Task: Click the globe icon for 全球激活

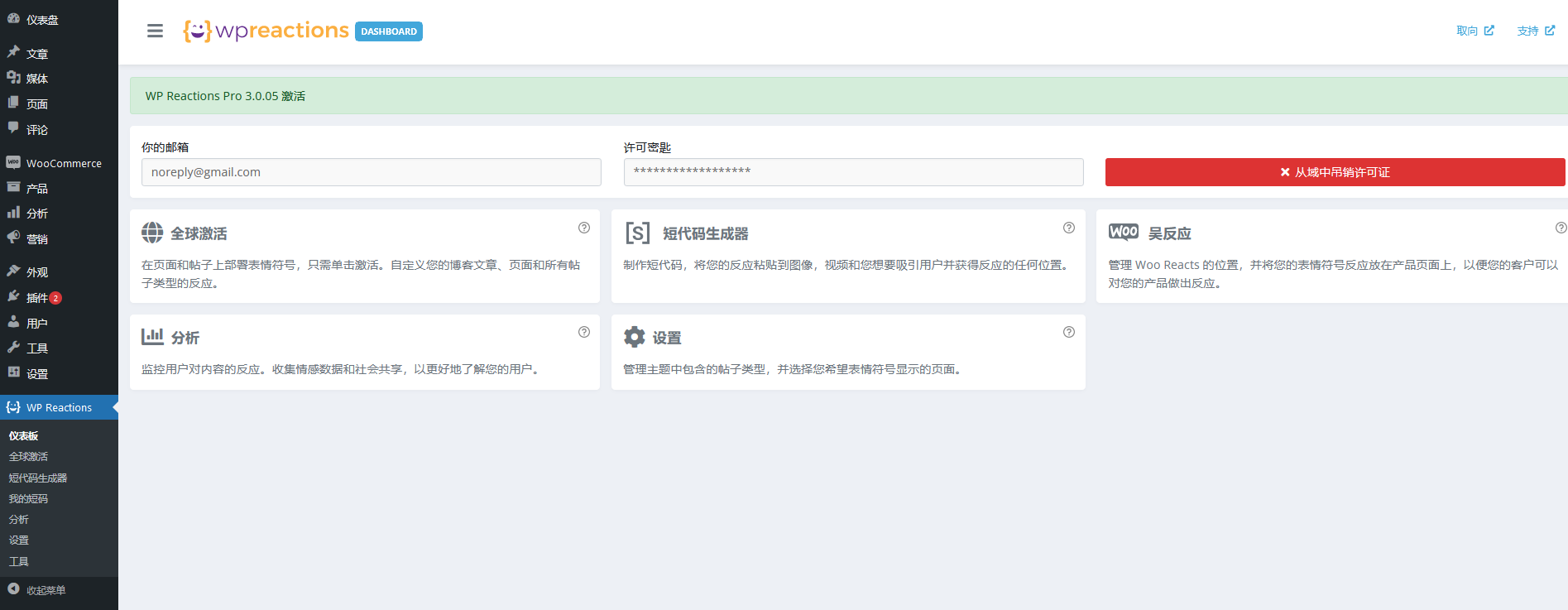Action: pyautogui.click(x=152, y=233)
